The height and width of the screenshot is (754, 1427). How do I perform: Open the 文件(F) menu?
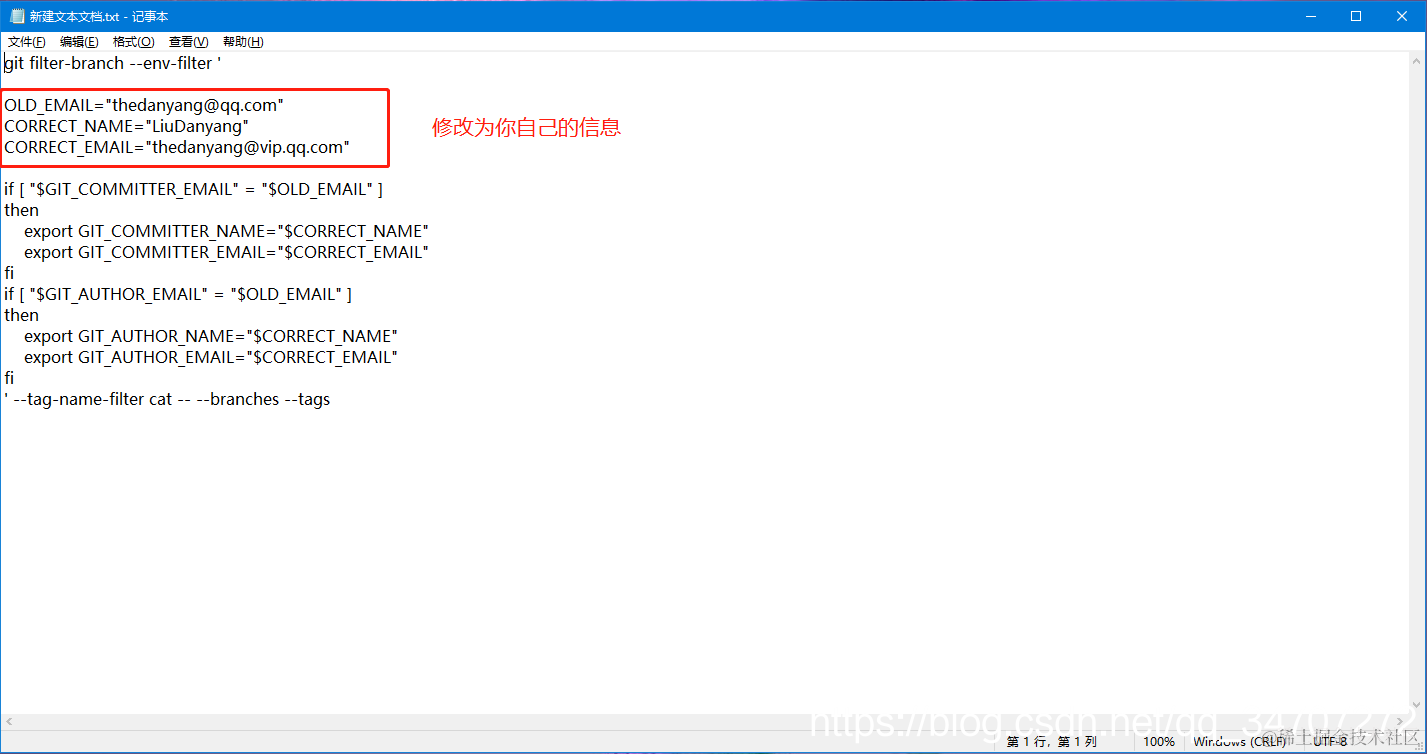coord(27,42)
